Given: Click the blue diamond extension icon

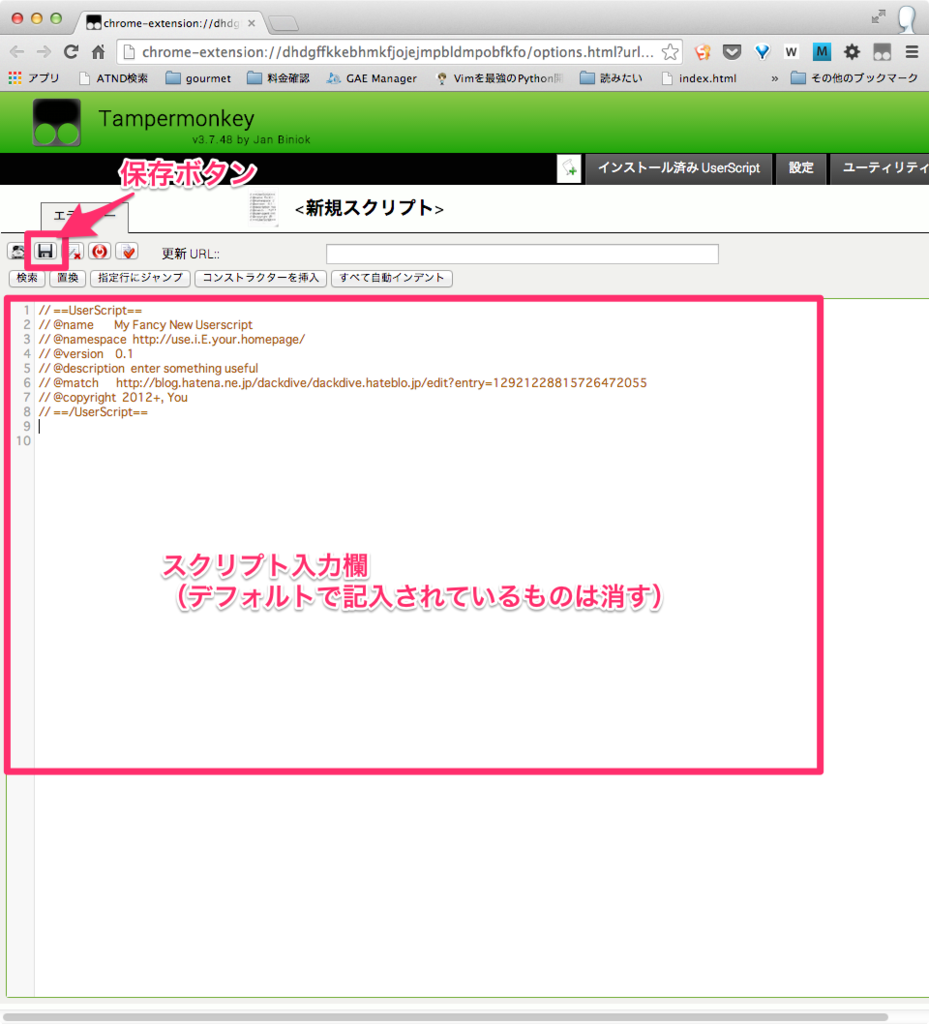Looking at the screenshot, I should [762, 52].
